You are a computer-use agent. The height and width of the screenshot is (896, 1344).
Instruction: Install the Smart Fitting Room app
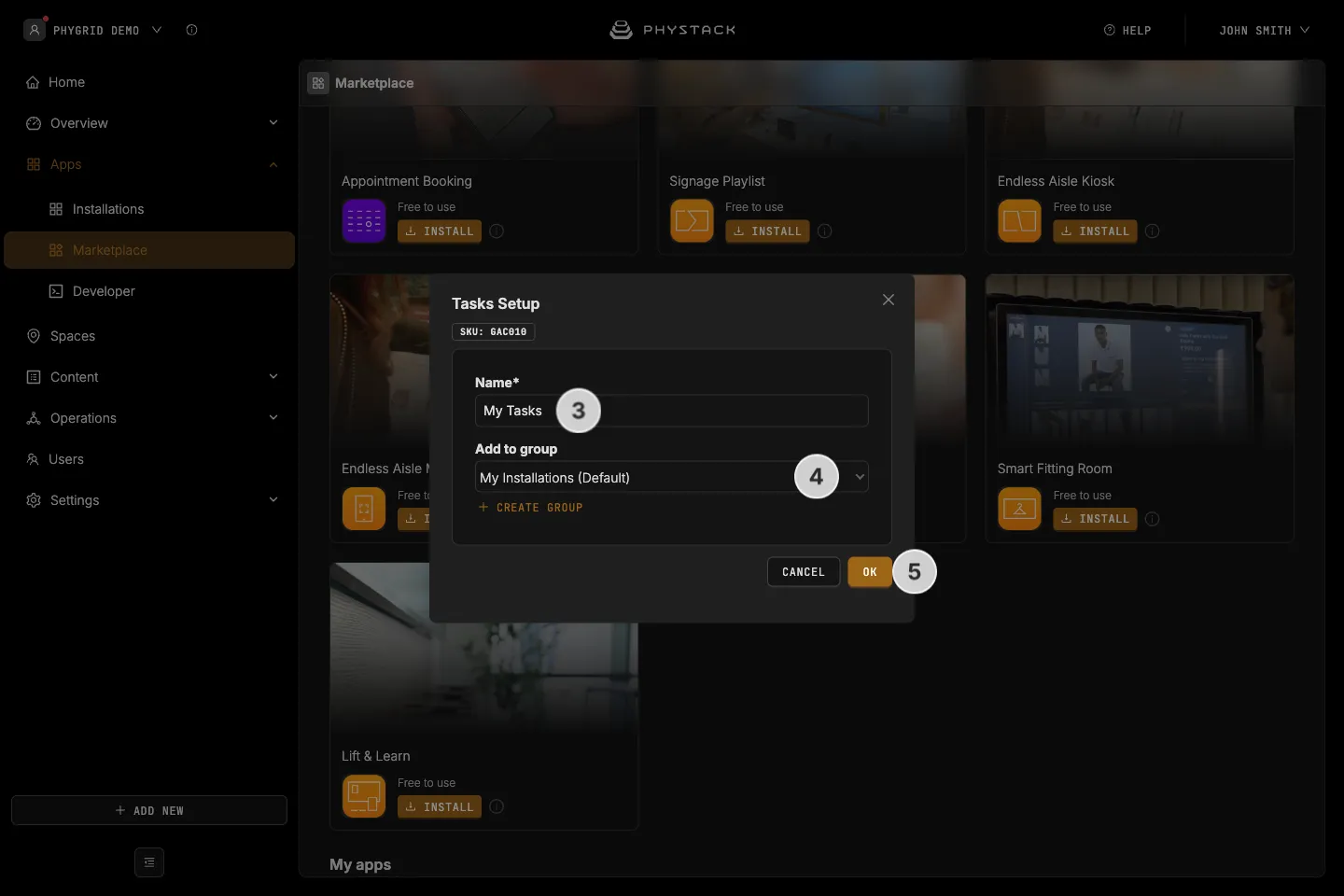pos(1095,519)
